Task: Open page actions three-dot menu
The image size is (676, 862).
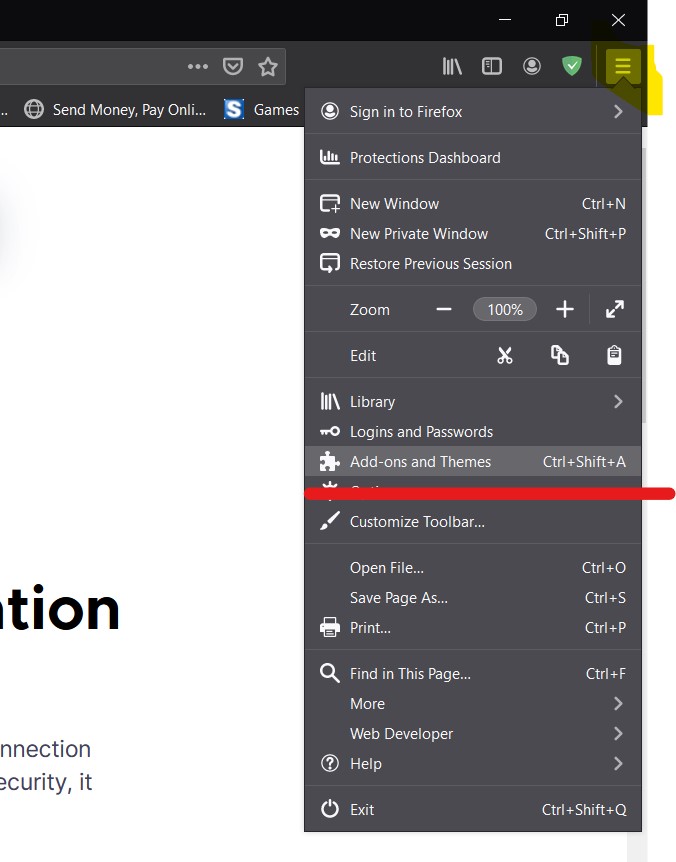Action: coord(198,67)
